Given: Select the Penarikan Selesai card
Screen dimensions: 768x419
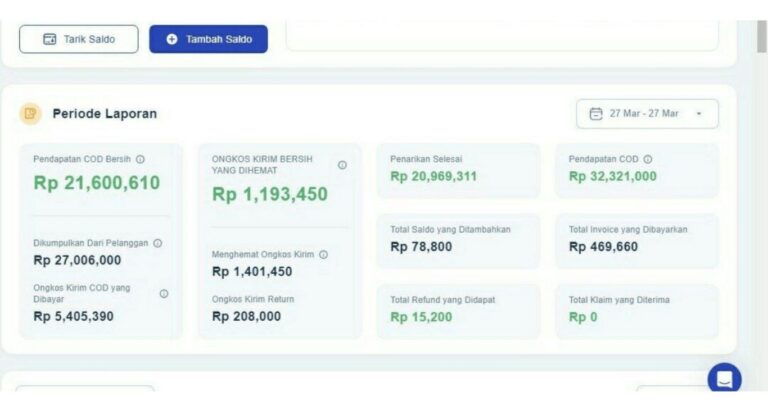Looking at the screenshot, I should [x=458, y=170].
